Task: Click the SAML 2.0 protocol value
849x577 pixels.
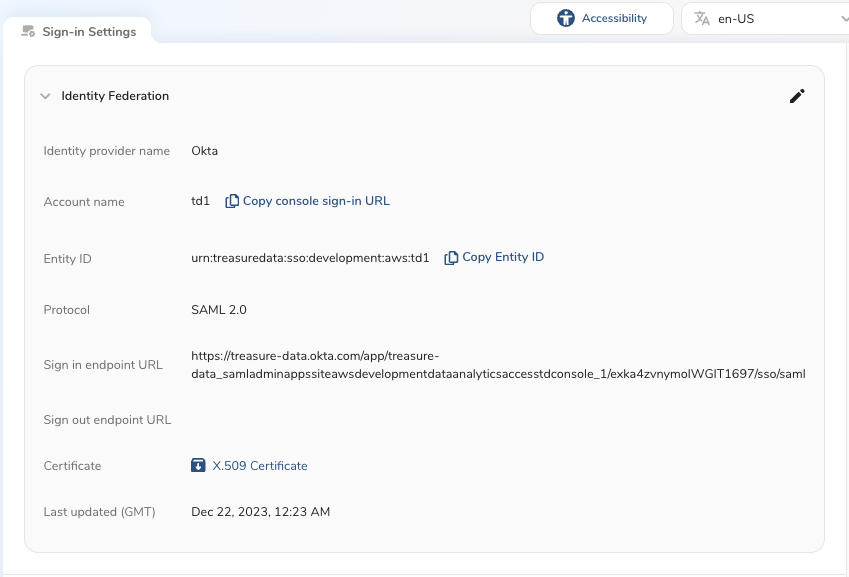Action: click(218, 310)
